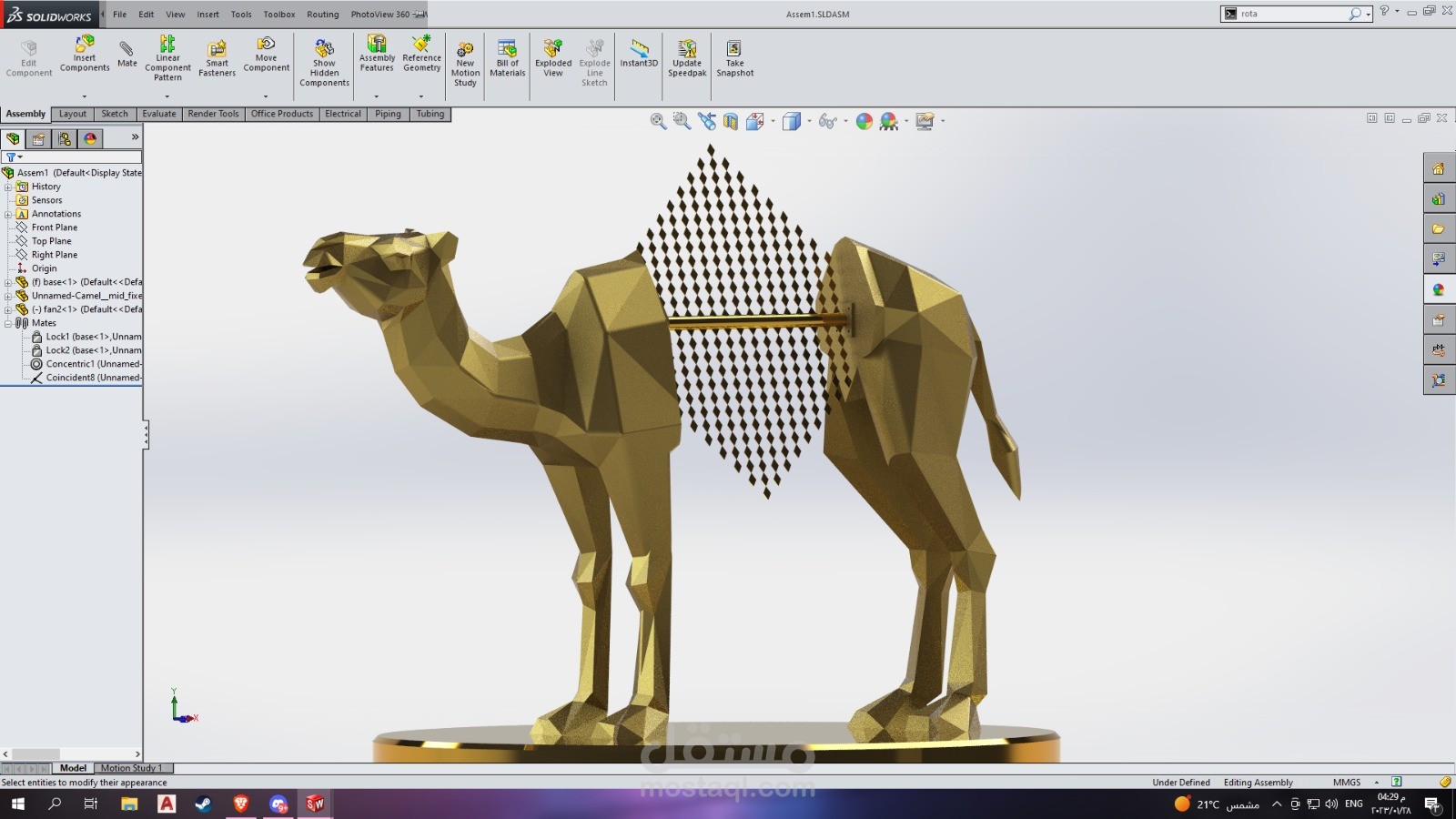The image size is (1456, 819).
Task: Click the volume icon in system tray
Action: [1331, 804]
